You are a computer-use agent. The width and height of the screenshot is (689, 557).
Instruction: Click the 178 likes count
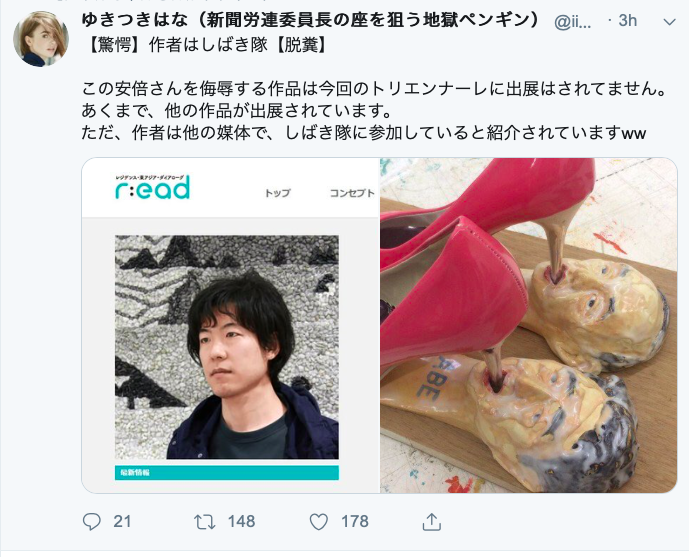point(355,521)
